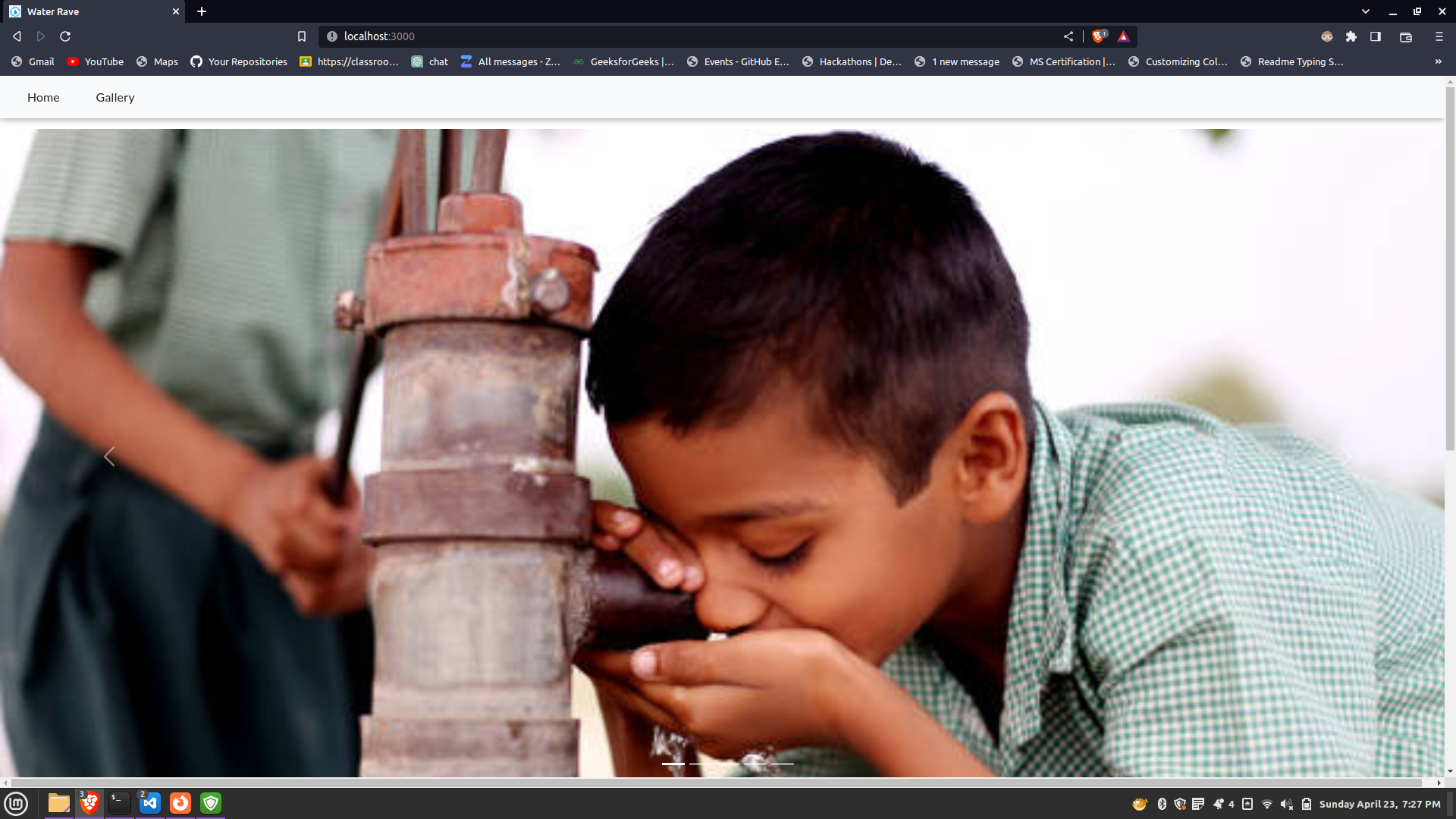Open the Brave Rewards triangle icon
Viewport: 1456px width, 819px height.
click(1124, 36)
